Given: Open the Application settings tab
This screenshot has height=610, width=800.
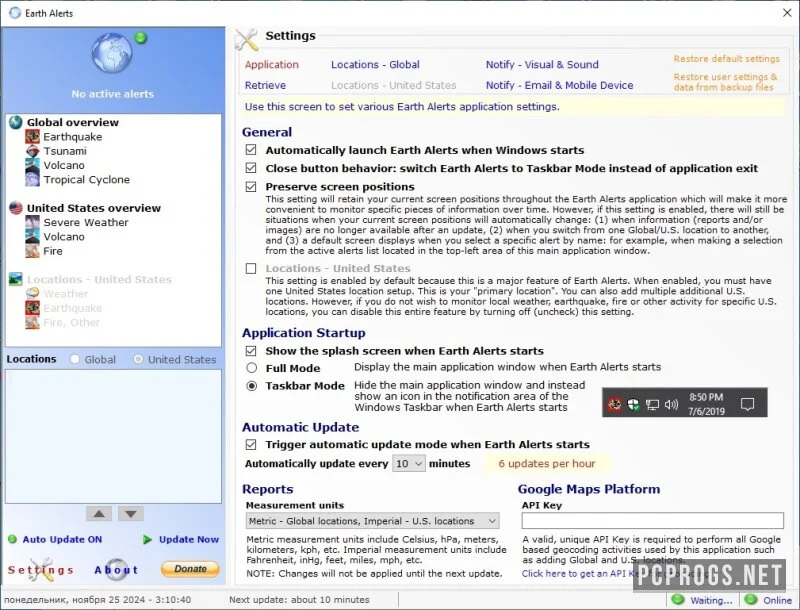Looking at the screenshot, I should coord(271,64).
